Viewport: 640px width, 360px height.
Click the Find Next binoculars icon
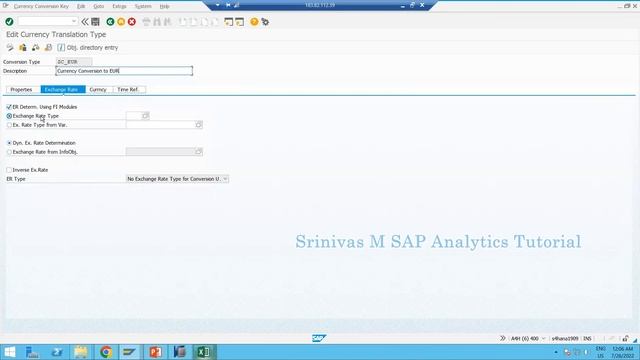coord(167,22)
